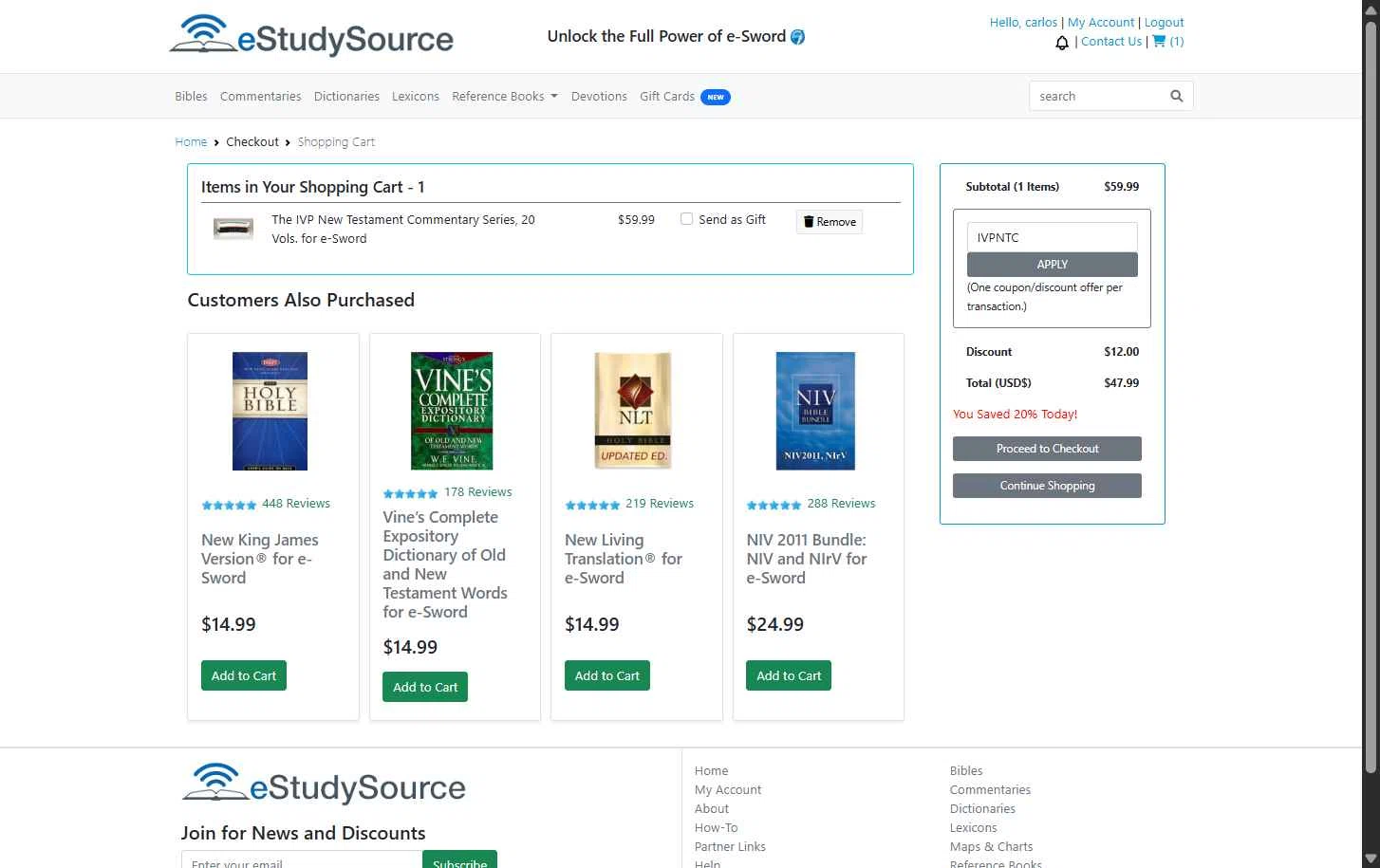Open the Commentaries menu item

coord(260,97)
